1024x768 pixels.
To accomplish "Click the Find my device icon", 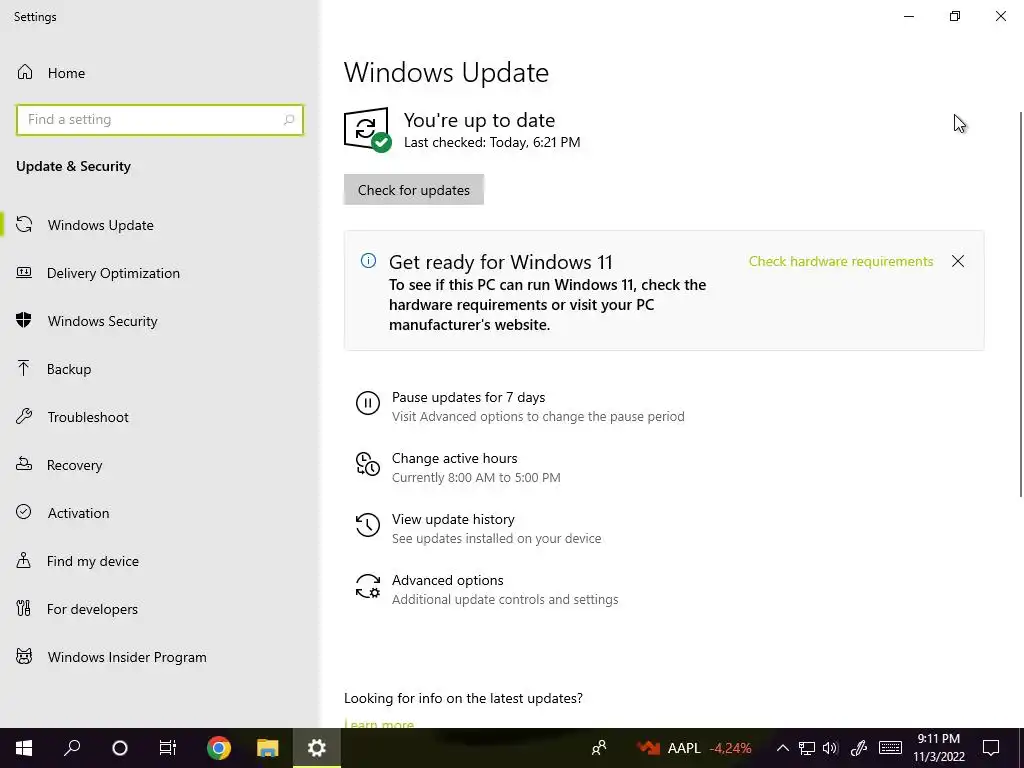I will pyautogui.click(x=24, y=560).
